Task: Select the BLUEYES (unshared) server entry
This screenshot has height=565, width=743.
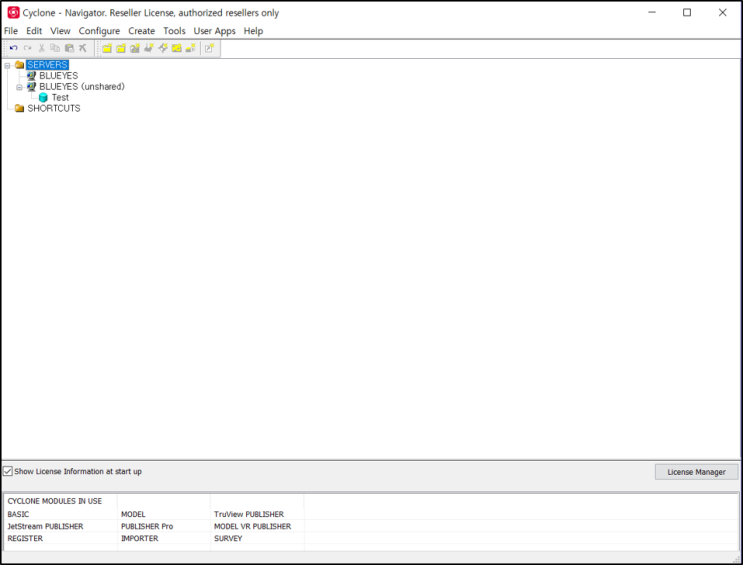Action: (x=82, y=86)
